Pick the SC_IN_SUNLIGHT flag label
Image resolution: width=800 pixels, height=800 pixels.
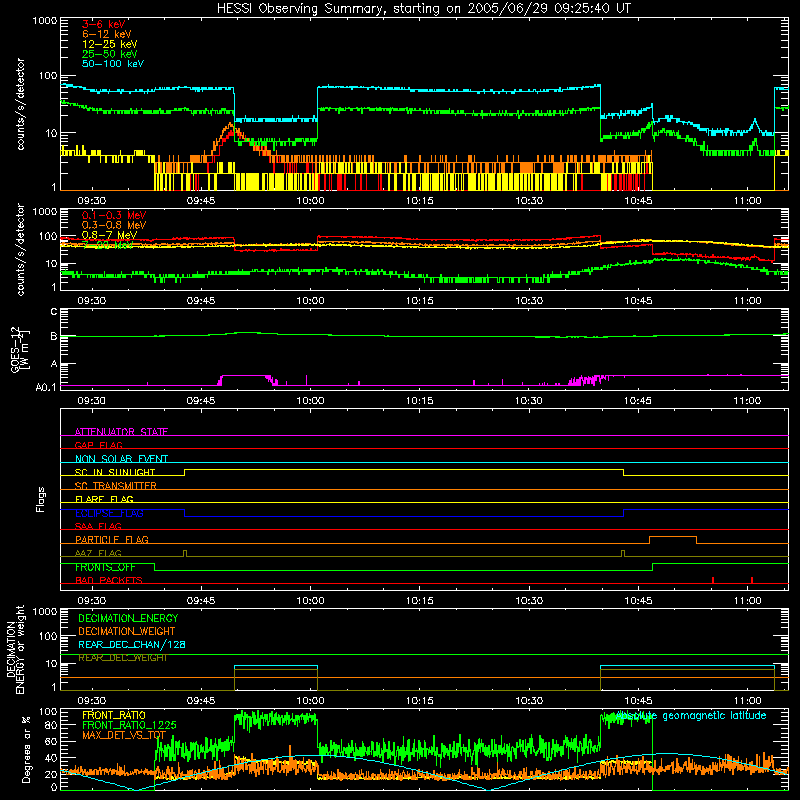(115, 472)
